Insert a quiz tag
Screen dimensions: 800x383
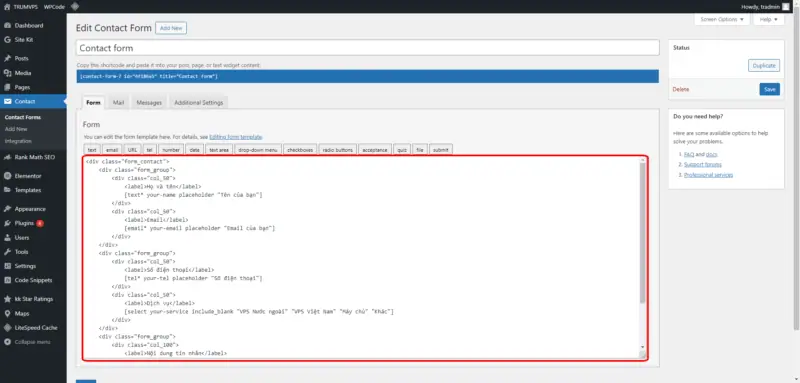pyautogui.click(x=402, y=150)
